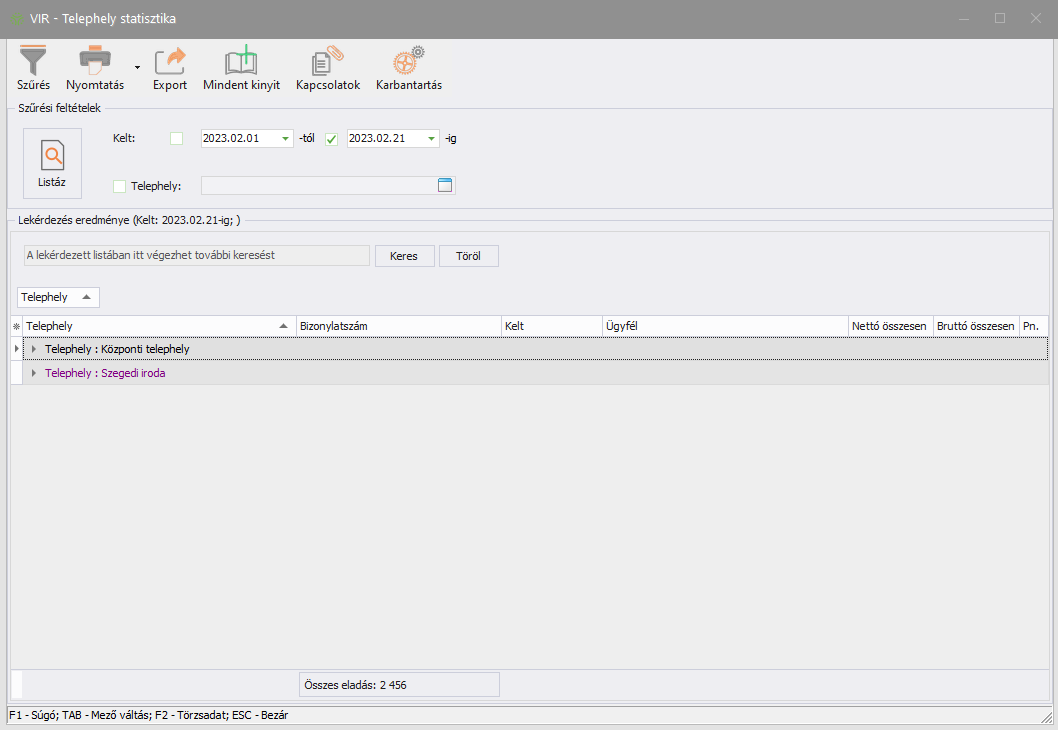1058x730 pixels.
Task: Open the 2023.02.01 start date picker
Action: 286,139
